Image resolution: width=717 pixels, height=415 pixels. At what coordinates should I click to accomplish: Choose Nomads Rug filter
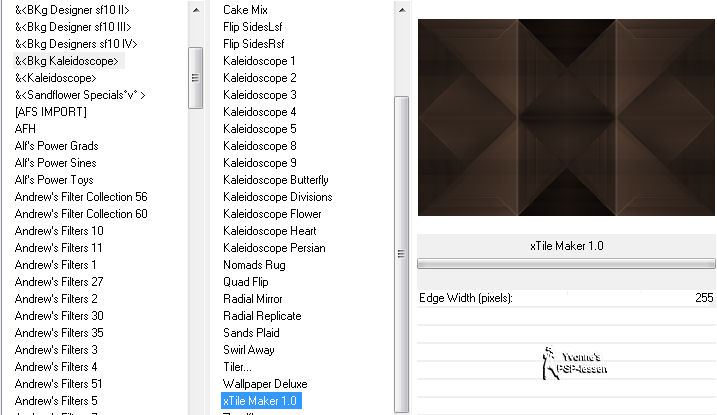254,265
